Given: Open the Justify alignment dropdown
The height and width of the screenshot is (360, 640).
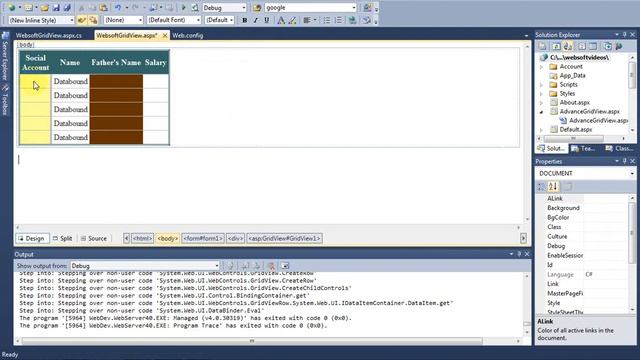Looking at the screenshot, I should [x=315, y=20].
